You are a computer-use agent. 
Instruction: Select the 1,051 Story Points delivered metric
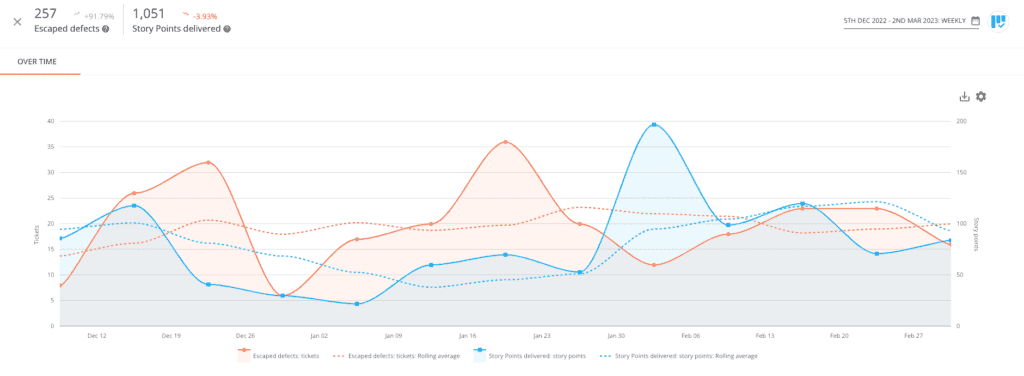point(182,20)
